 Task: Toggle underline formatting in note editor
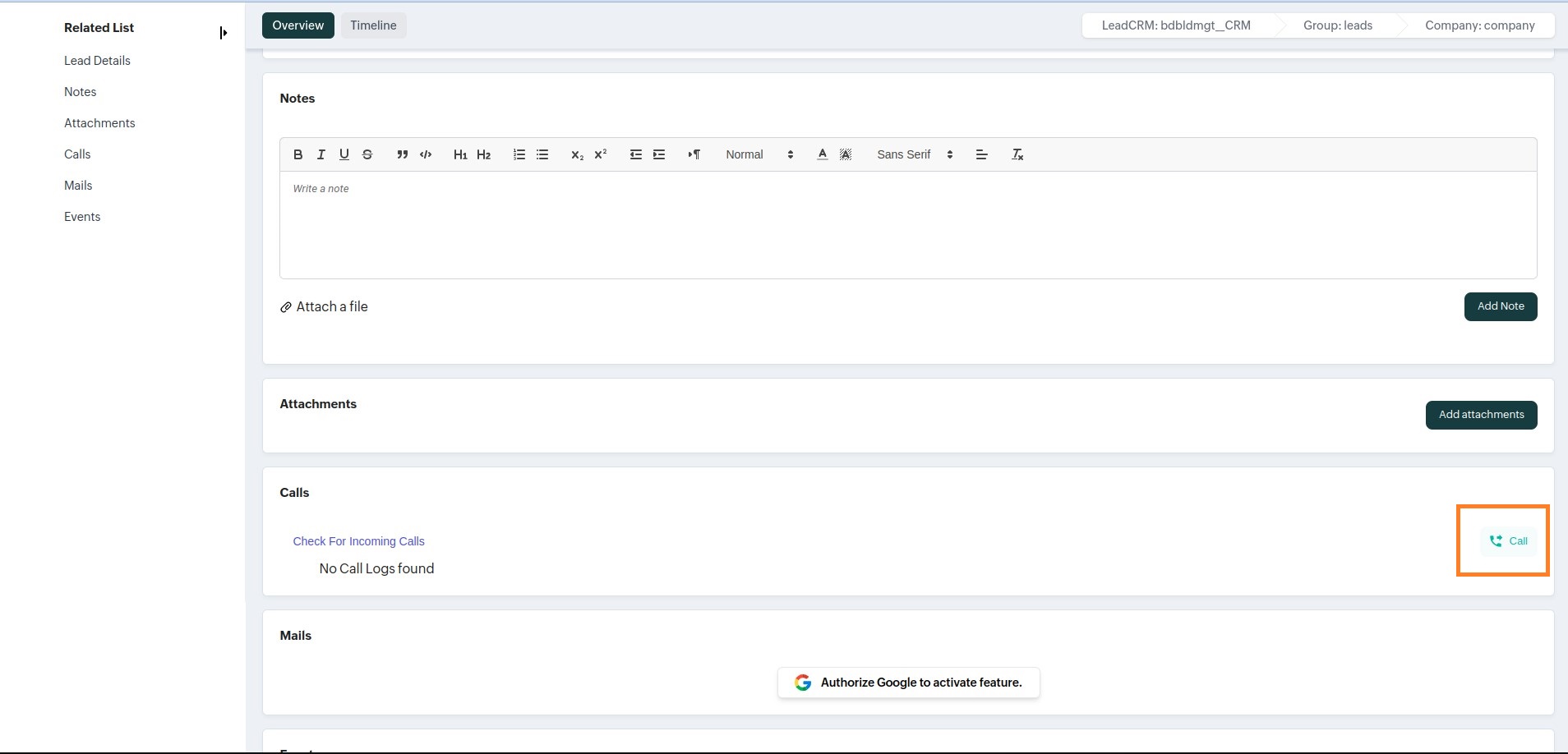point(344,154)
